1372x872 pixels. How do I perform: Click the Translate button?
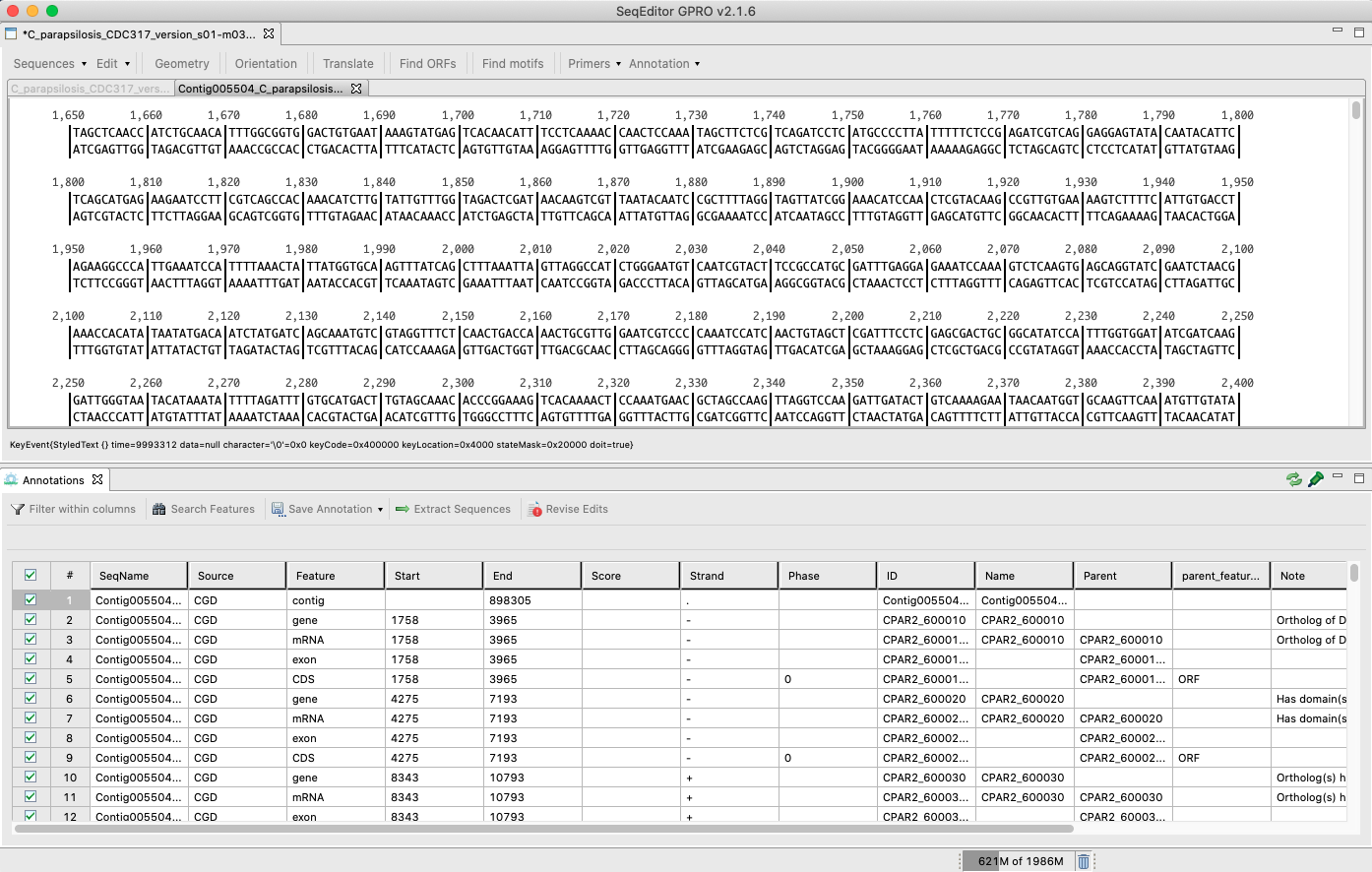pyautogui.click(x=347, y=64)
